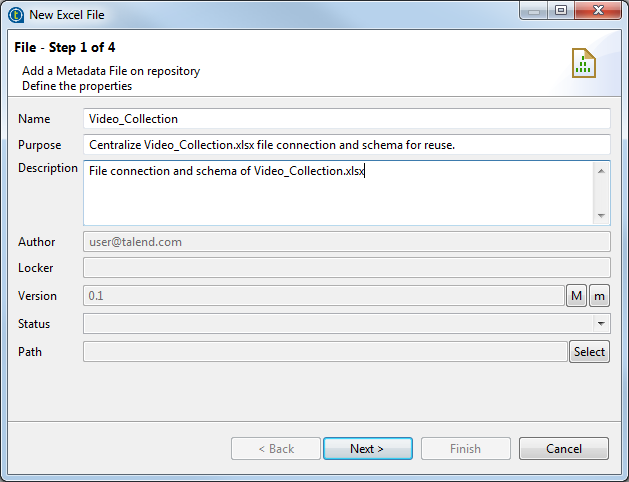The width and height of the screenshot is (629, 482).
Task: Open the Status dropdown arrow
Action: pos(601,324)
